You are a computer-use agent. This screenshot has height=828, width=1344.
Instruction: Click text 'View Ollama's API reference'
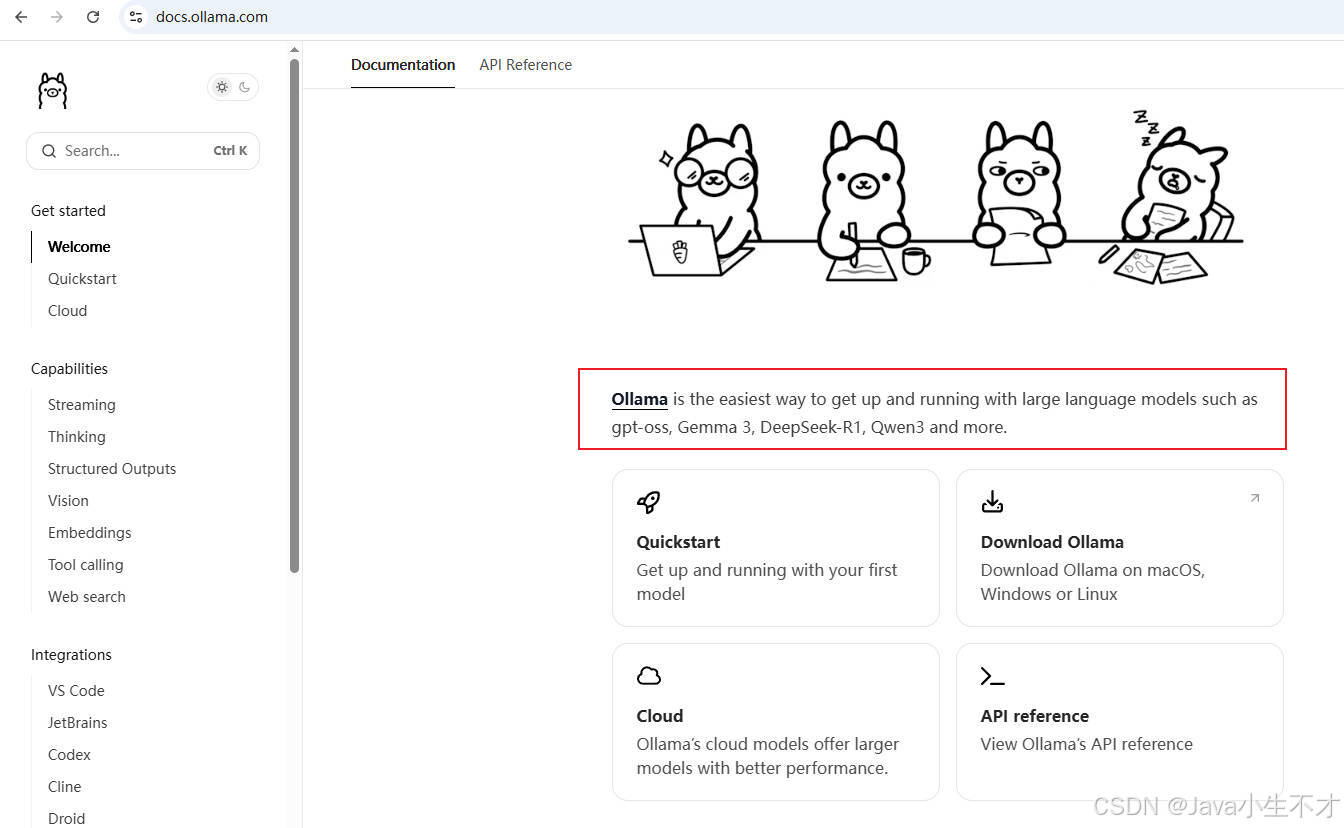coord(1087,744)
